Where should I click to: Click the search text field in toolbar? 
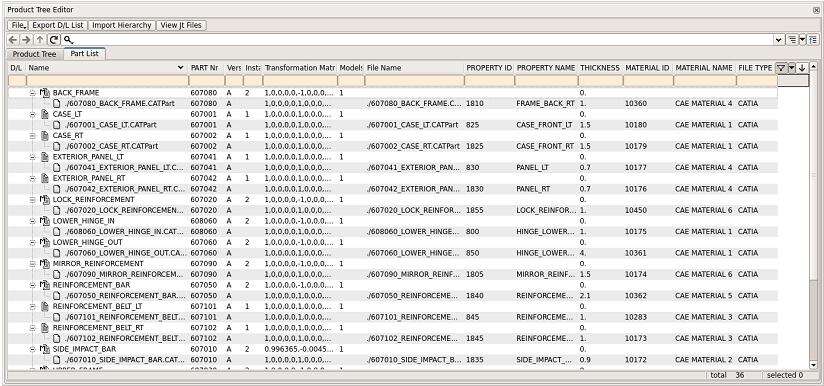click(423, 40)
